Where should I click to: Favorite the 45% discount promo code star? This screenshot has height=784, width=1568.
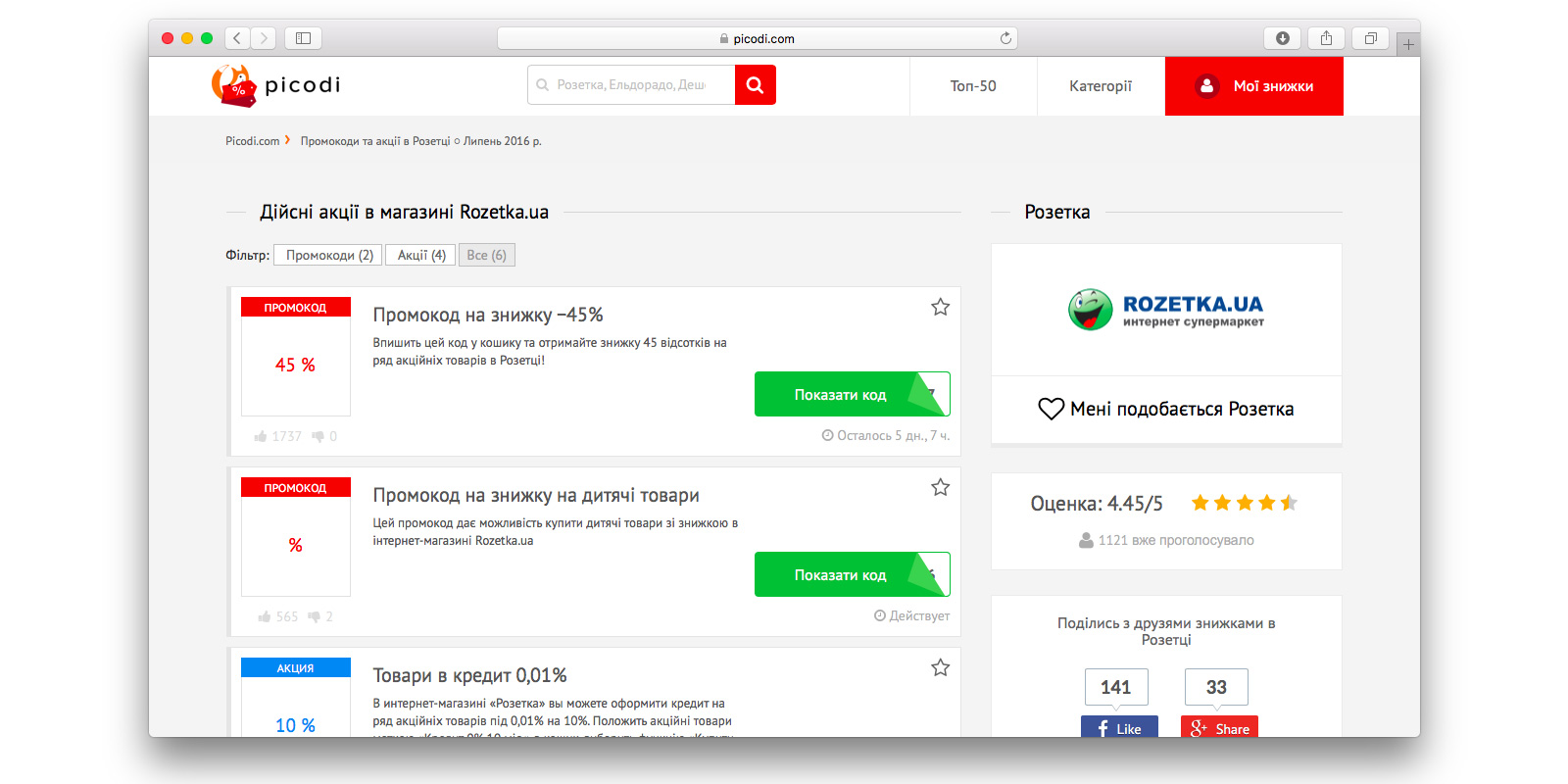940,307
